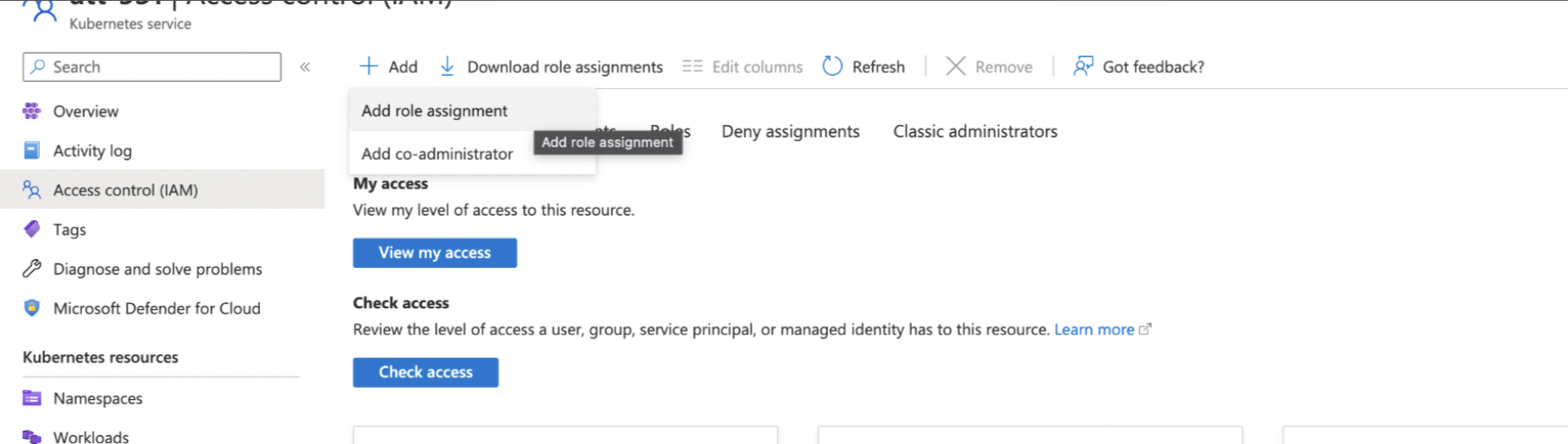Viewport: 1568px width, 444px height.
Task: Click the Refresh circular arrow icon
Action: (x=832, y=67)
